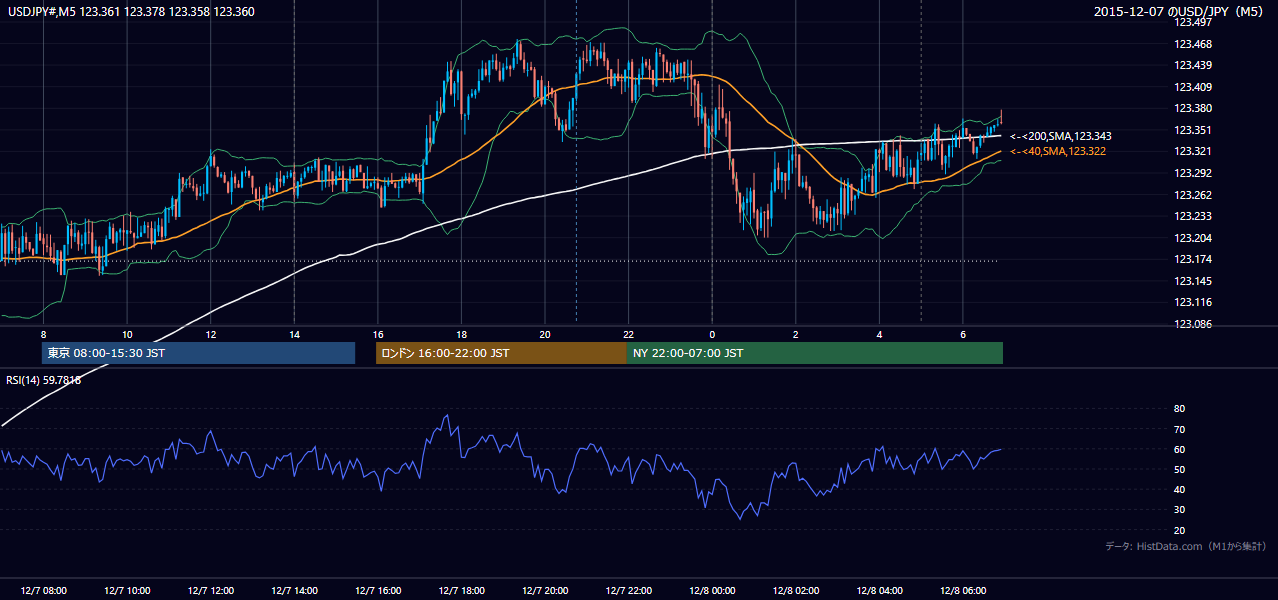Click price axis label 123.174
Viewport: 1278px width, 600px height.
point(1192,260)
